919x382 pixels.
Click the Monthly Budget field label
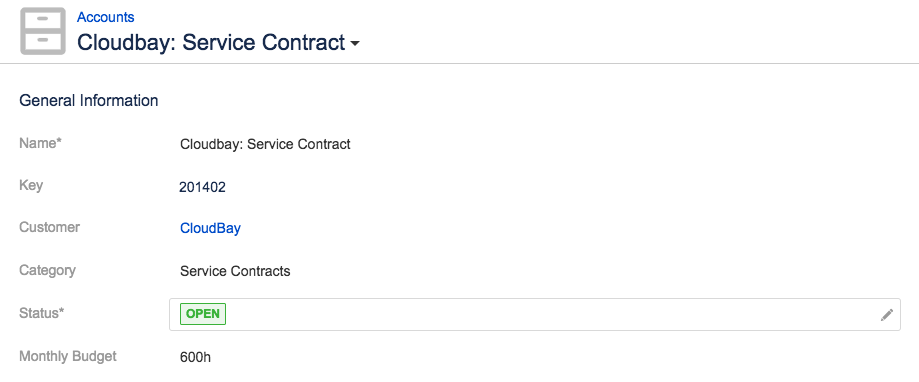click(68, 356)
